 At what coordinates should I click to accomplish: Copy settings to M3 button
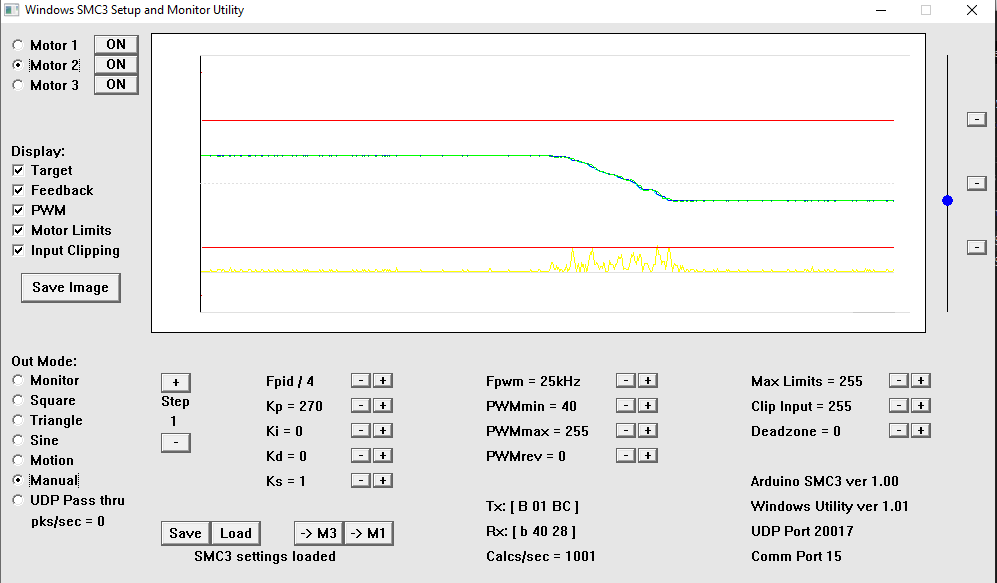[x=318, y=533]
